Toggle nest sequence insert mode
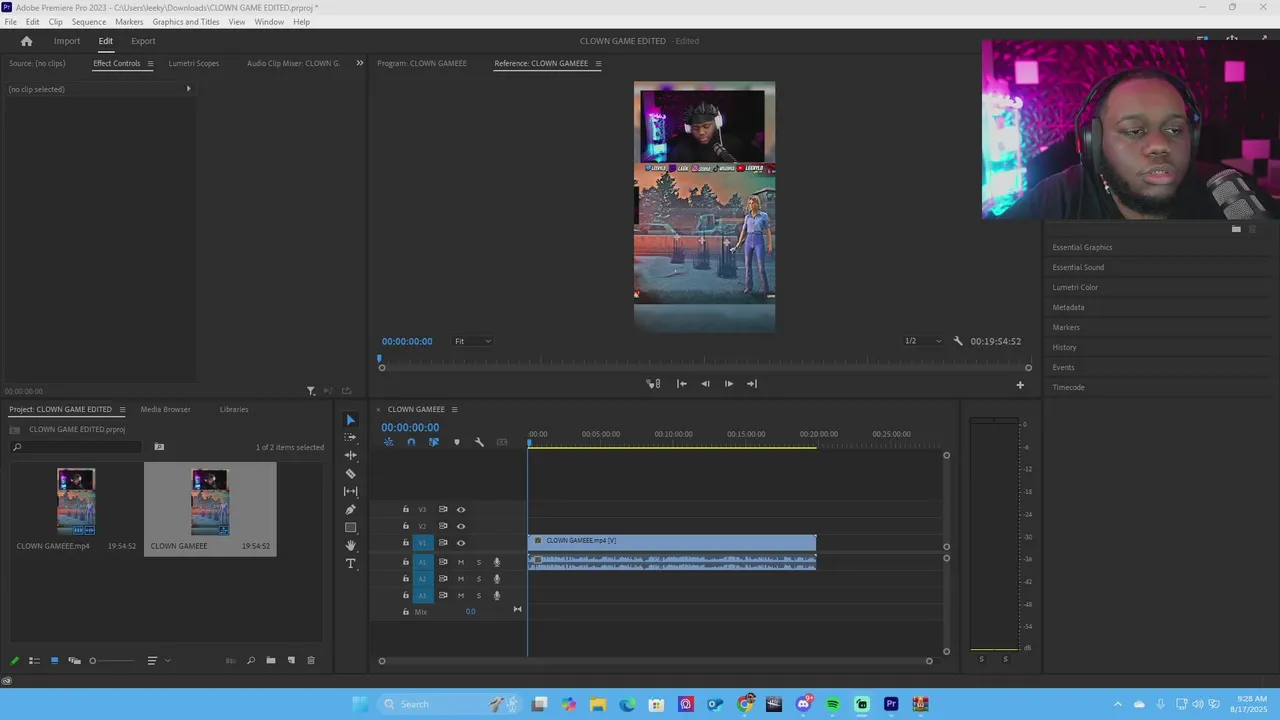 389,442
